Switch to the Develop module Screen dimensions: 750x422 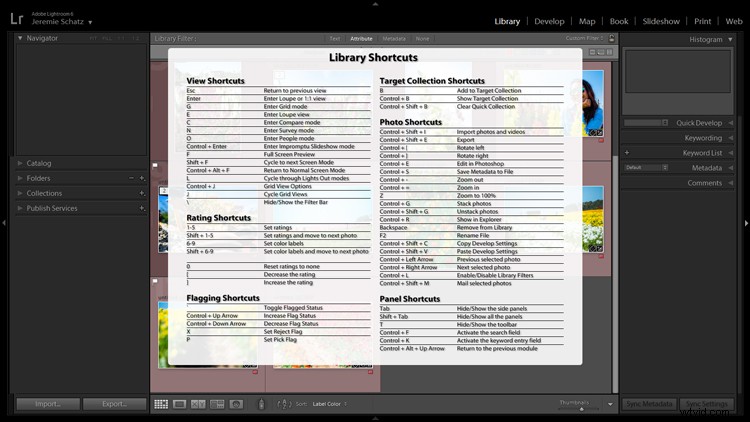pos(549,21)
